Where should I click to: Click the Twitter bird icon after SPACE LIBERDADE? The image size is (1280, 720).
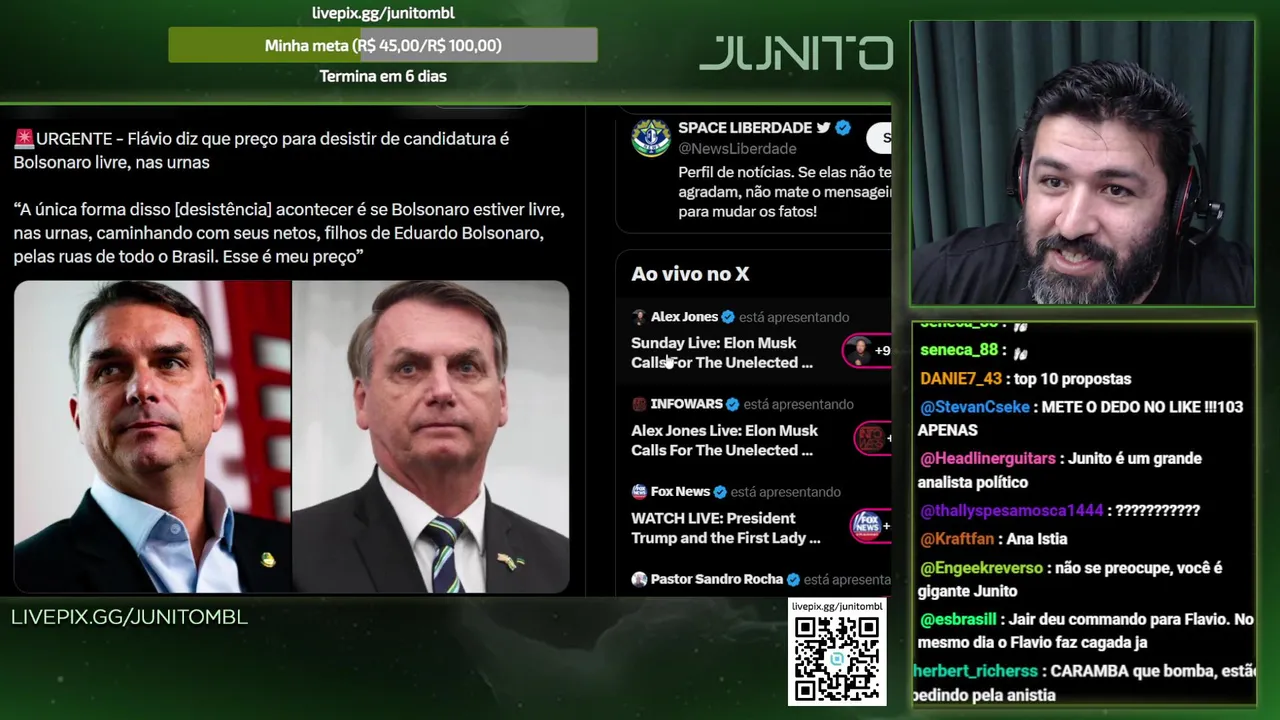tap(823, 128)
